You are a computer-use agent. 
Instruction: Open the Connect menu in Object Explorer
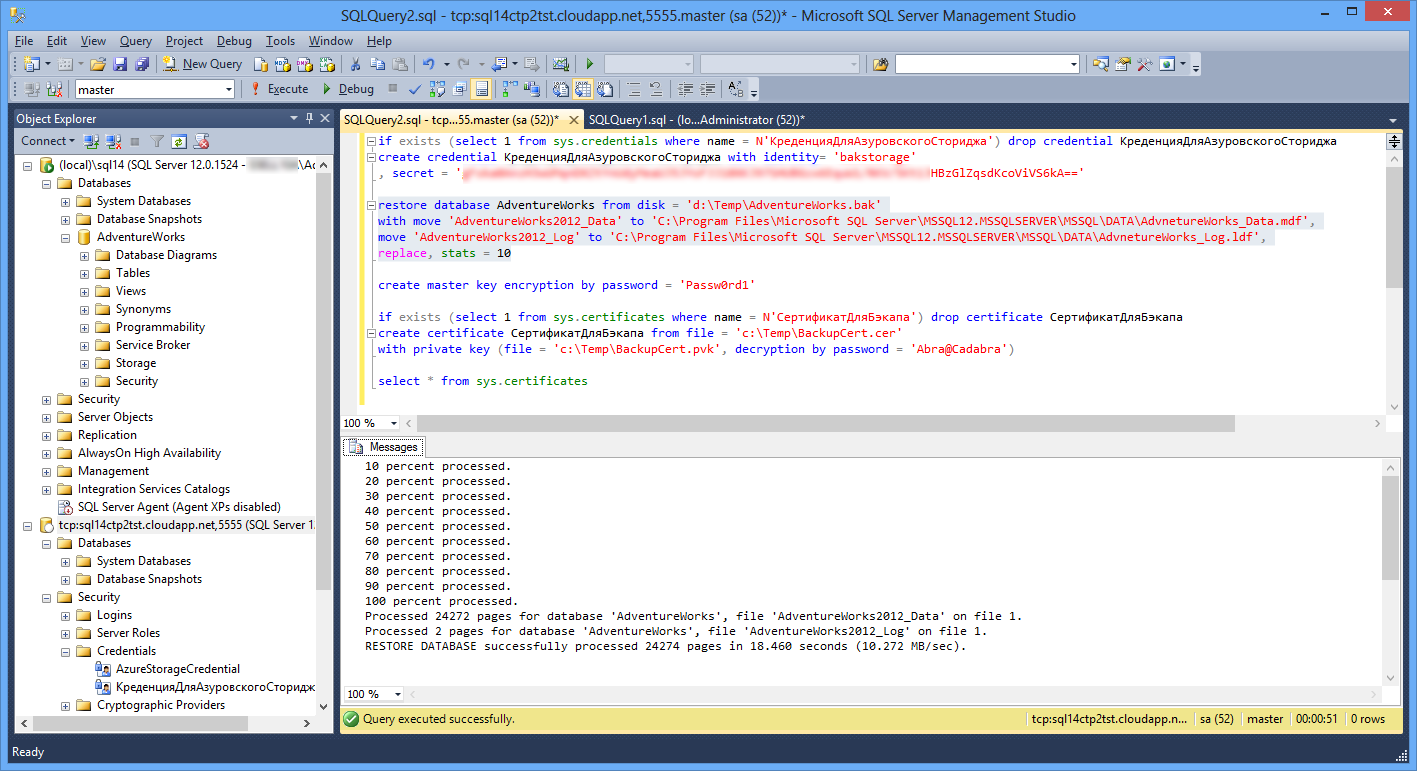pyautogui.click(x=48, y=141)
